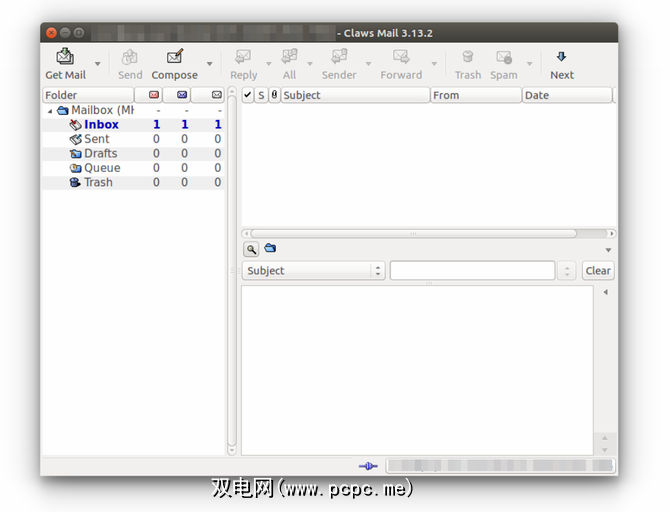The image size is (670, 512).
Task: Select the Drafts folder
Action: (x=133, y=153)
